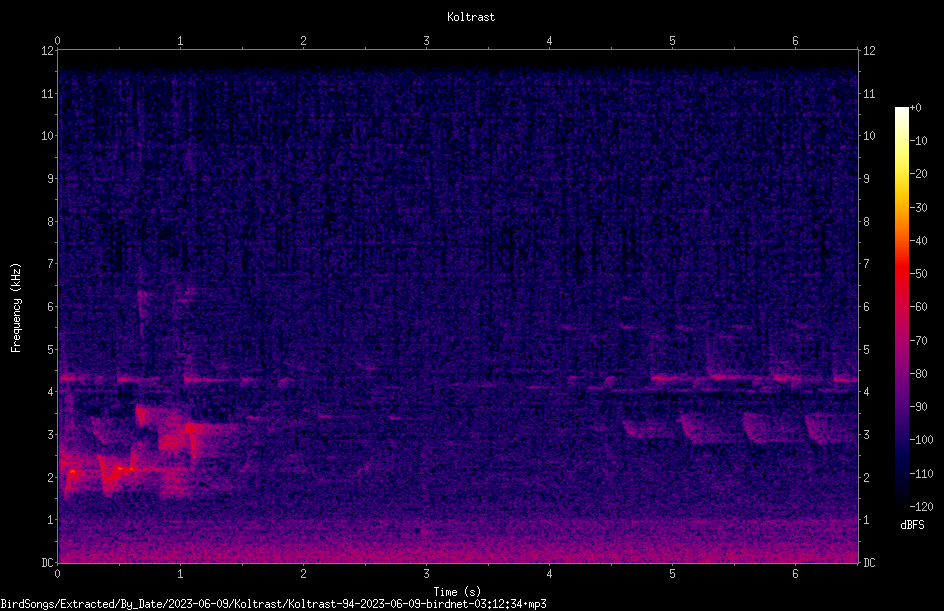The image size is (944, 611).
Task: Click the Frequency (kHz) axis label
Action: (x=16, y=308)
